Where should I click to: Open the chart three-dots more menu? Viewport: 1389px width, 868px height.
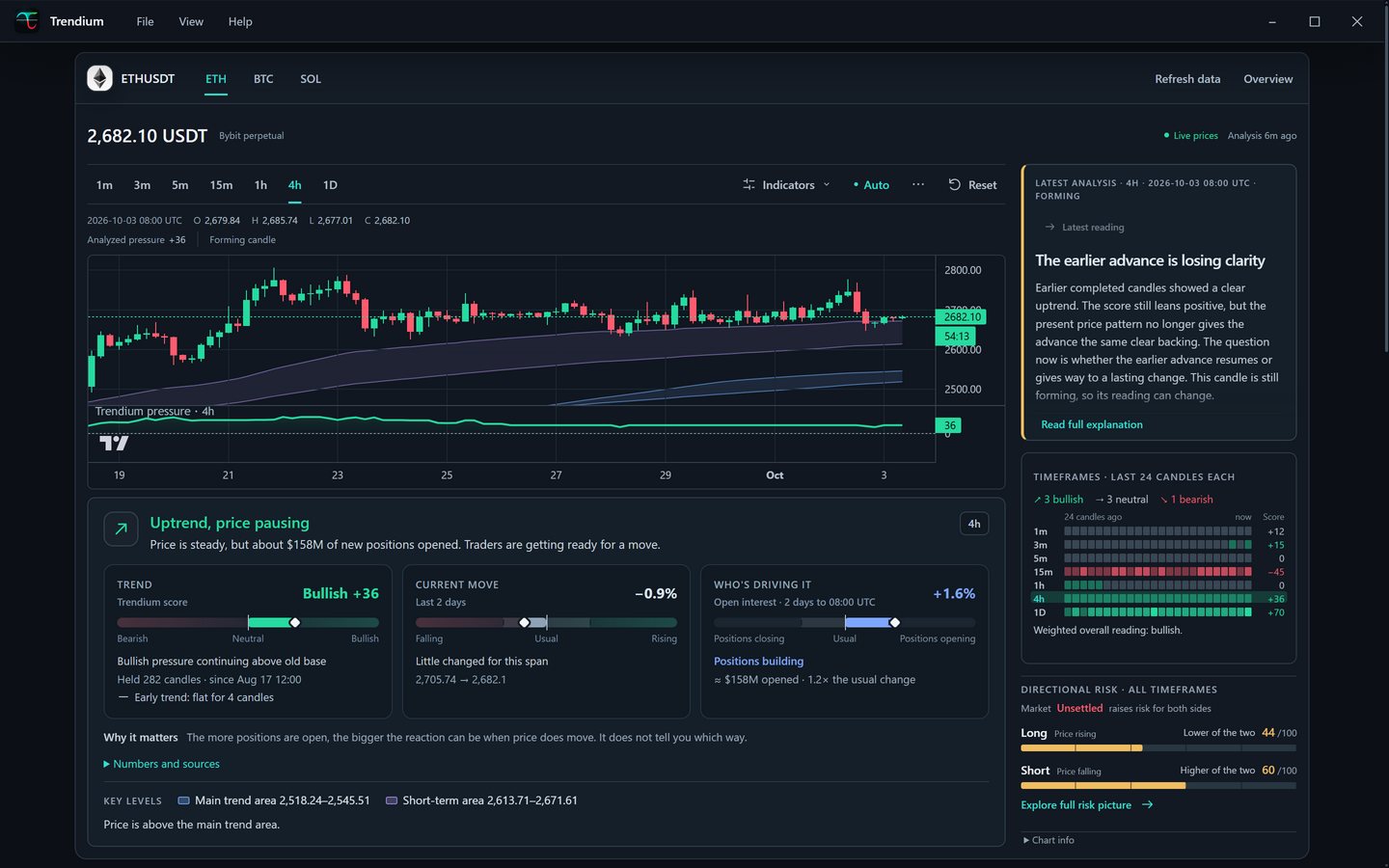(x=918, y=184)
